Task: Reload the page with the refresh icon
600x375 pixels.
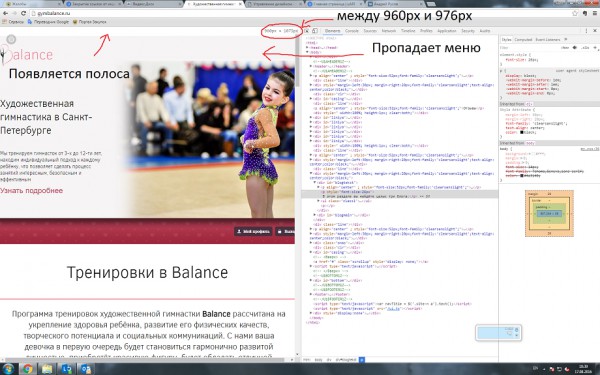Action: click(x=23, y=13)
